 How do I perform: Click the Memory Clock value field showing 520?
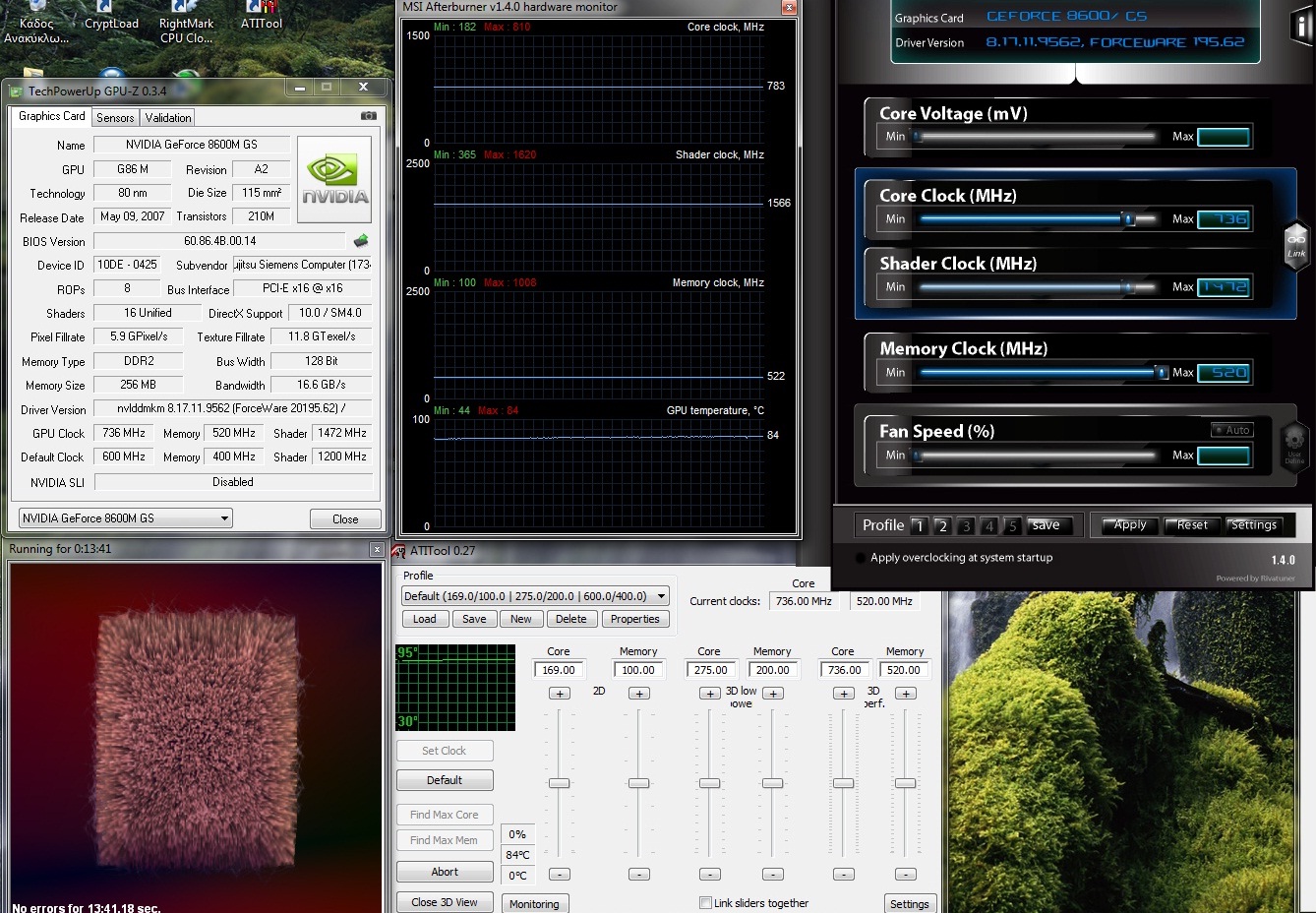point(1224,373)
